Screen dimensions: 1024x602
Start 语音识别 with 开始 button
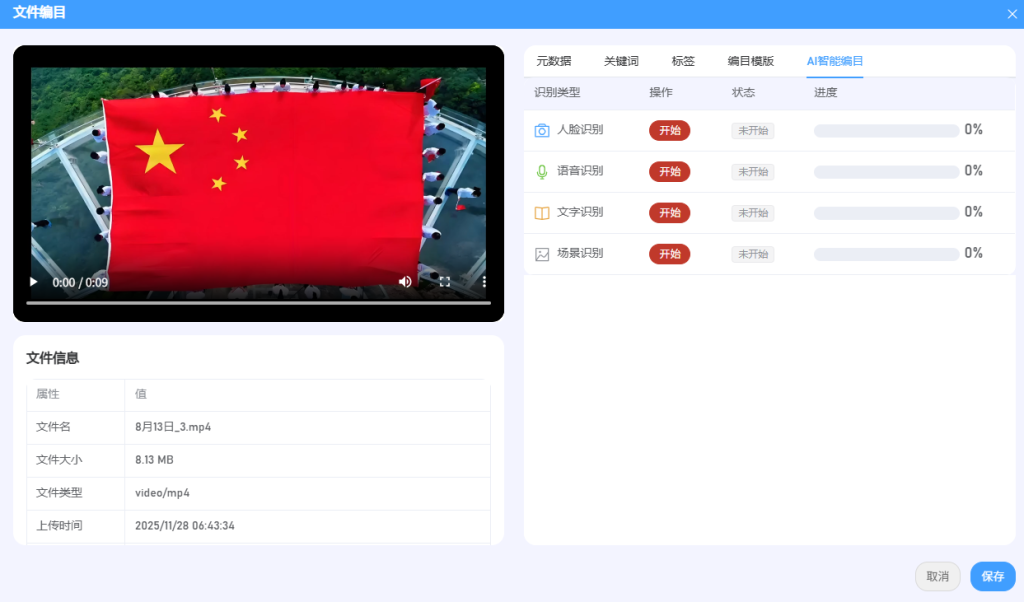point(669,172)
